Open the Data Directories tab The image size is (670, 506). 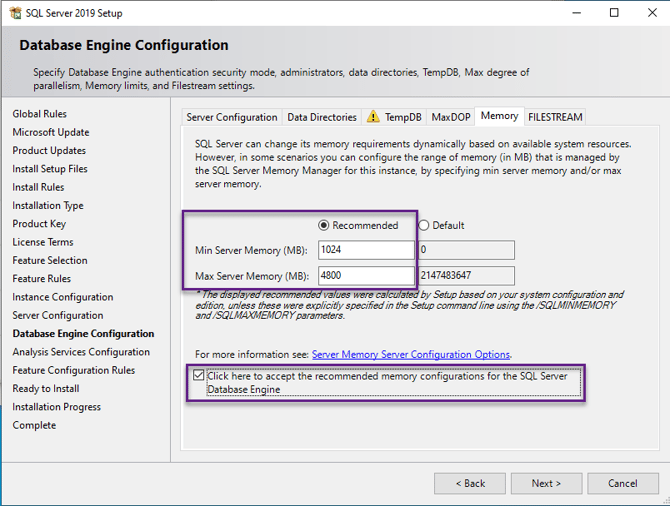click(321, 117)
